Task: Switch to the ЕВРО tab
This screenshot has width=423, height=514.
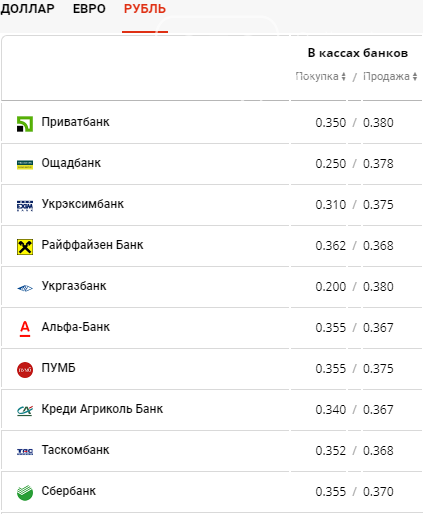Action: click(x=89, y=9)
